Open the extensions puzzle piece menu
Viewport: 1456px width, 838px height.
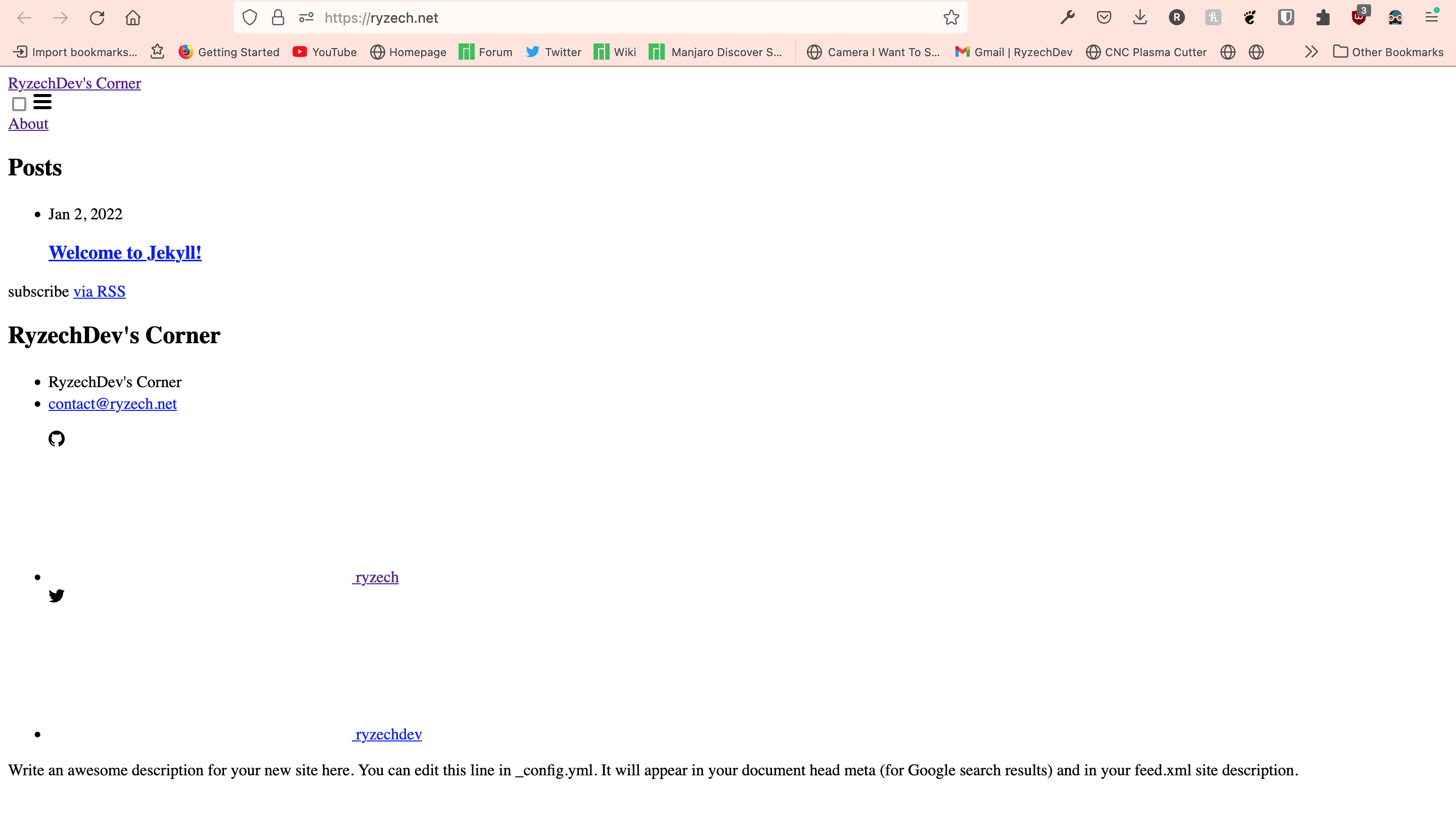[x=1322, y=17]
